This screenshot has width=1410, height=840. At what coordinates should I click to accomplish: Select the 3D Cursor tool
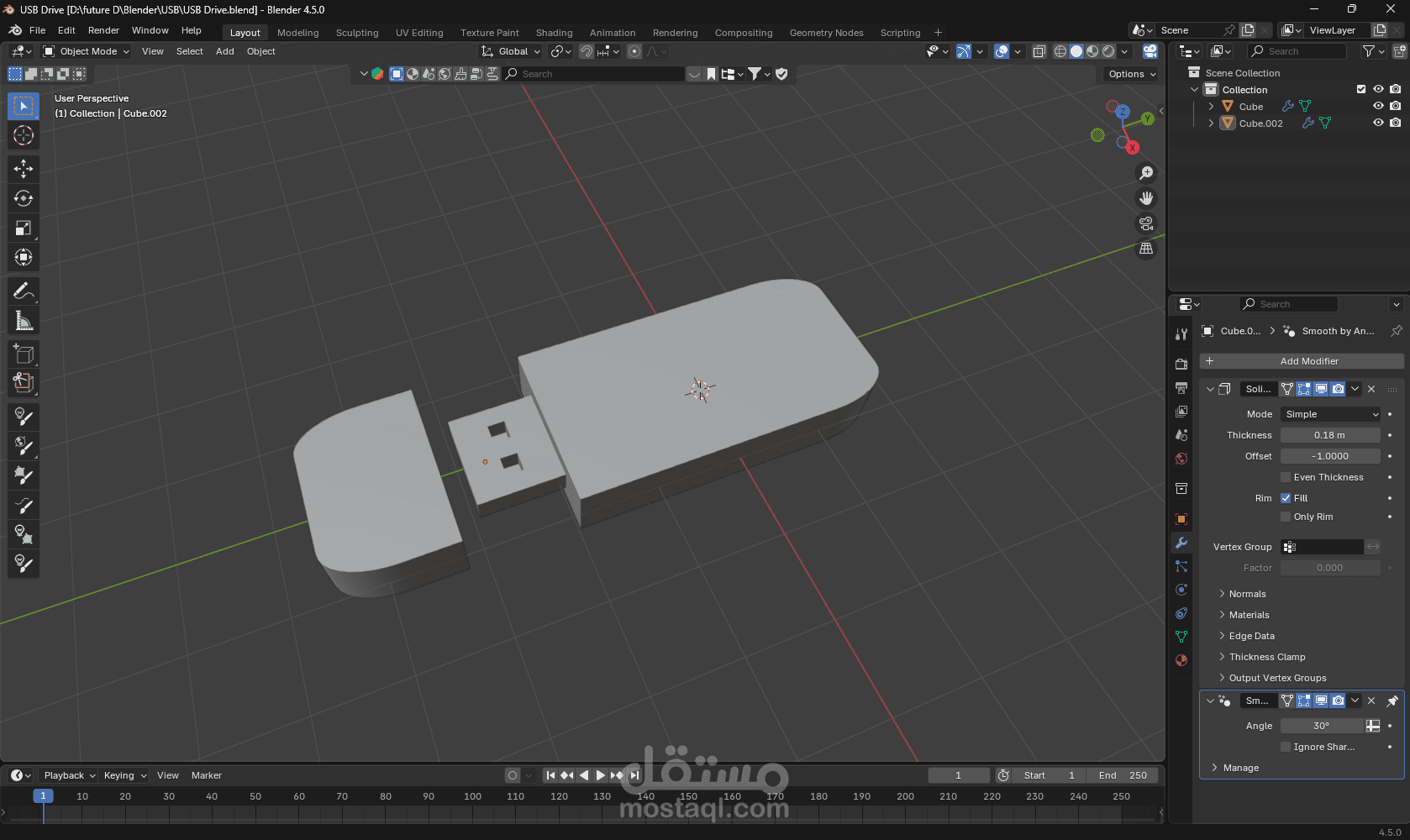tap(24, 135)
